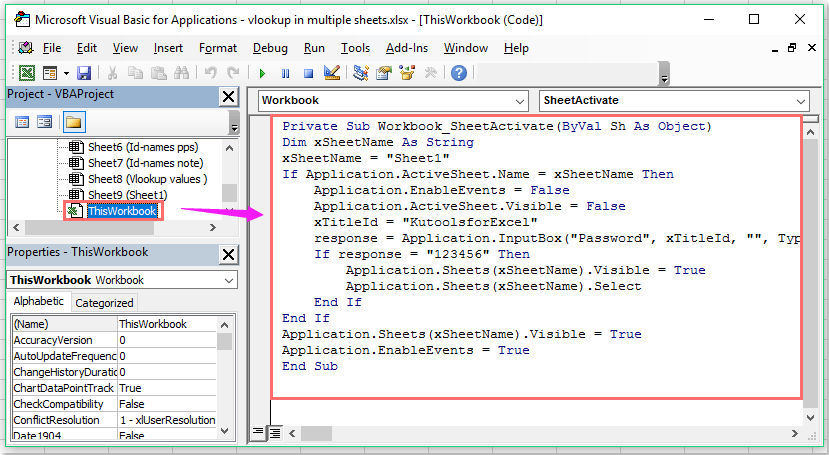Open the SheetActivate procedure dropdown
This screenshot has height=455, width=829.
(799, 101)
